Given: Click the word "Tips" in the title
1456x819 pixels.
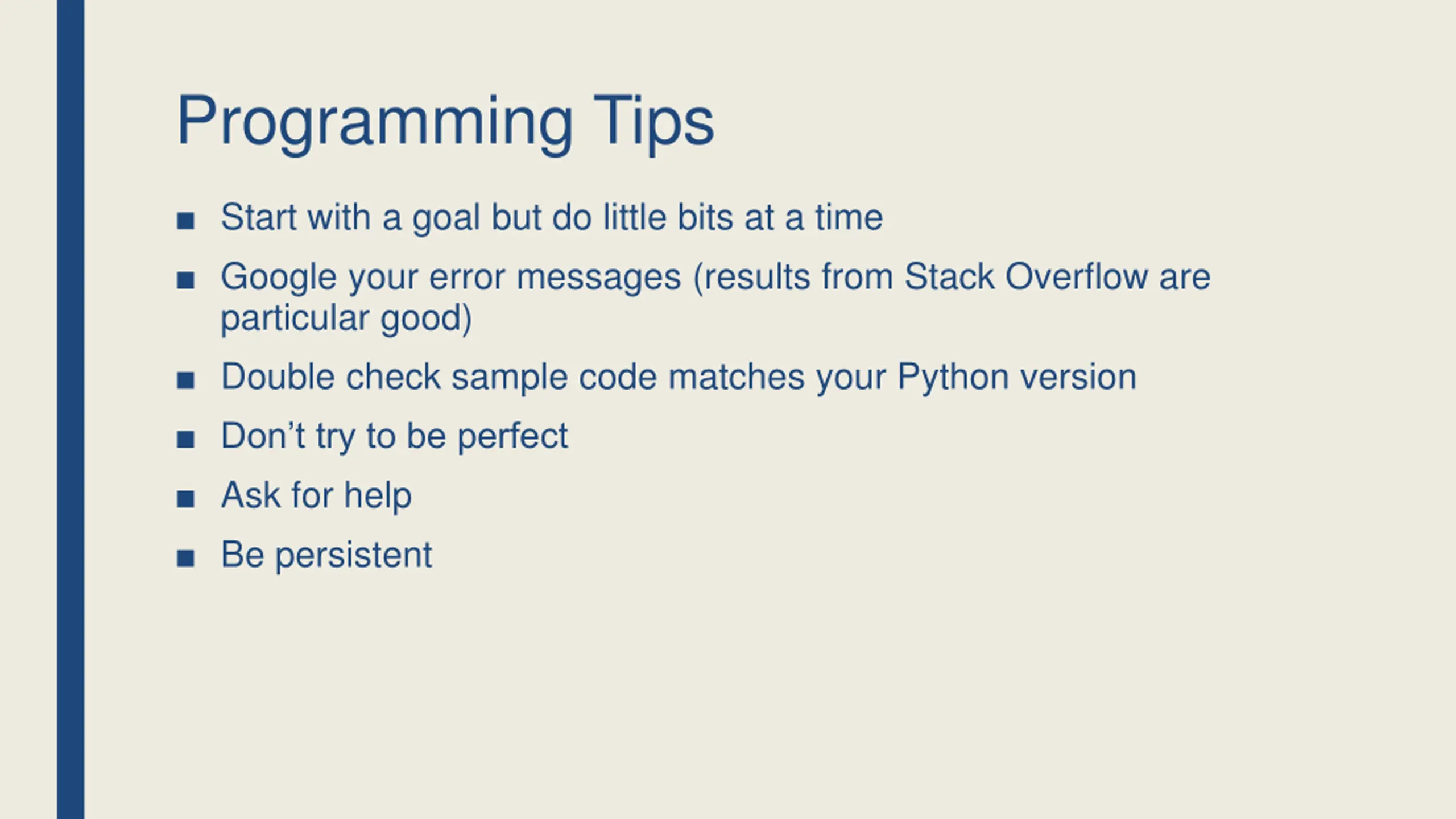Looking at the screenshot, I should (653, 123).
